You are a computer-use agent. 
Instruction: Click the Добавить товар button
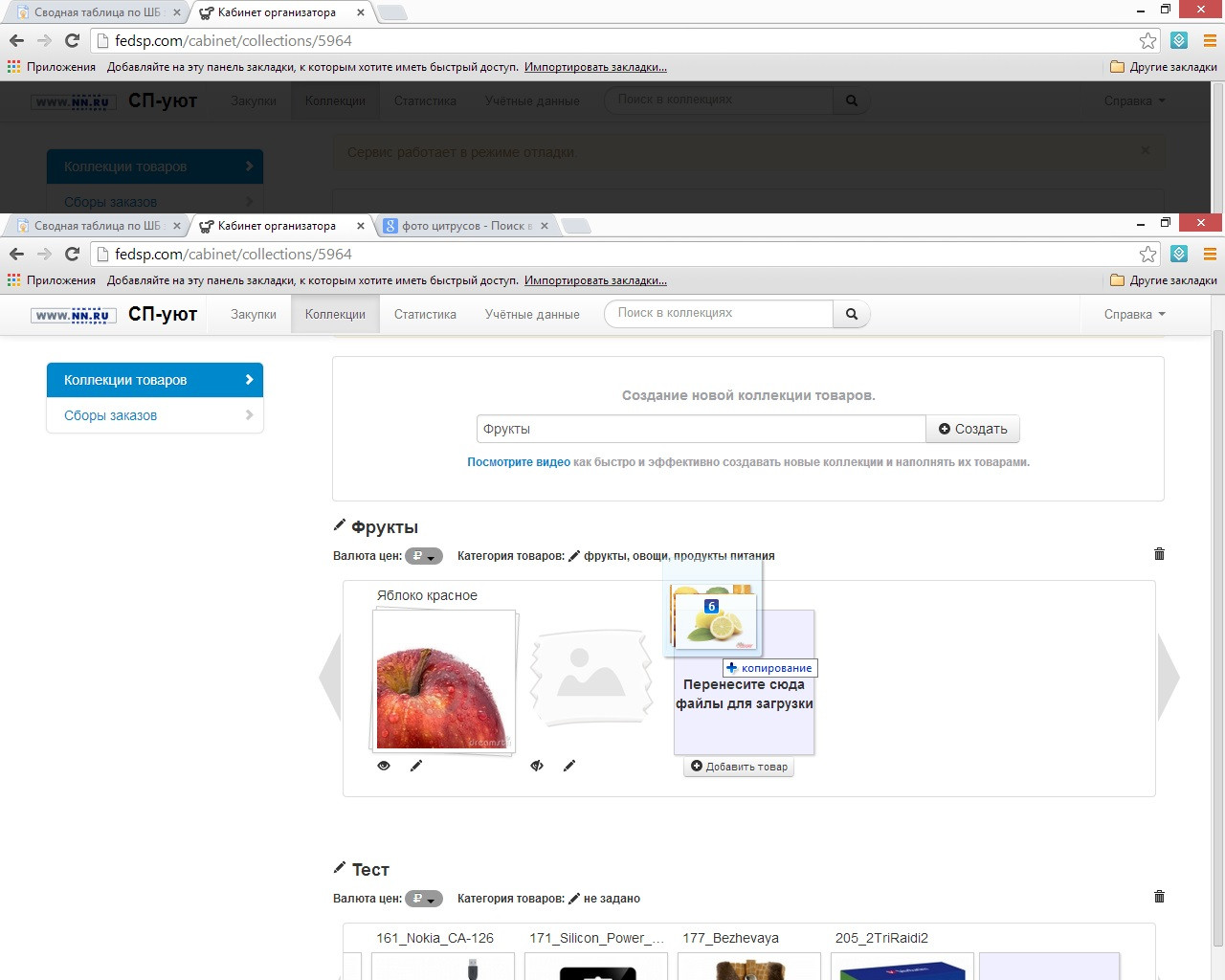739,767
